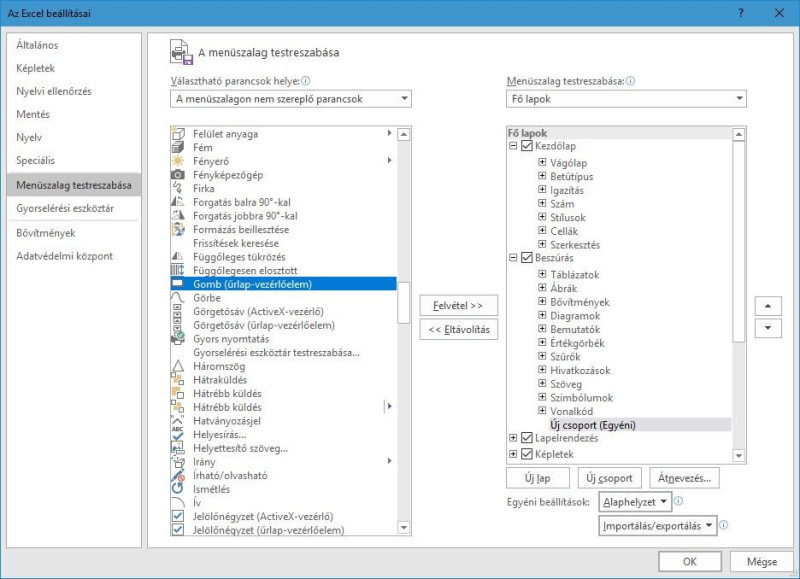Toggle the Lapelrendezés tab checkbox
The width and height of the screenshot is (800, 579).
pyautogui.click(x=527, y=438)
